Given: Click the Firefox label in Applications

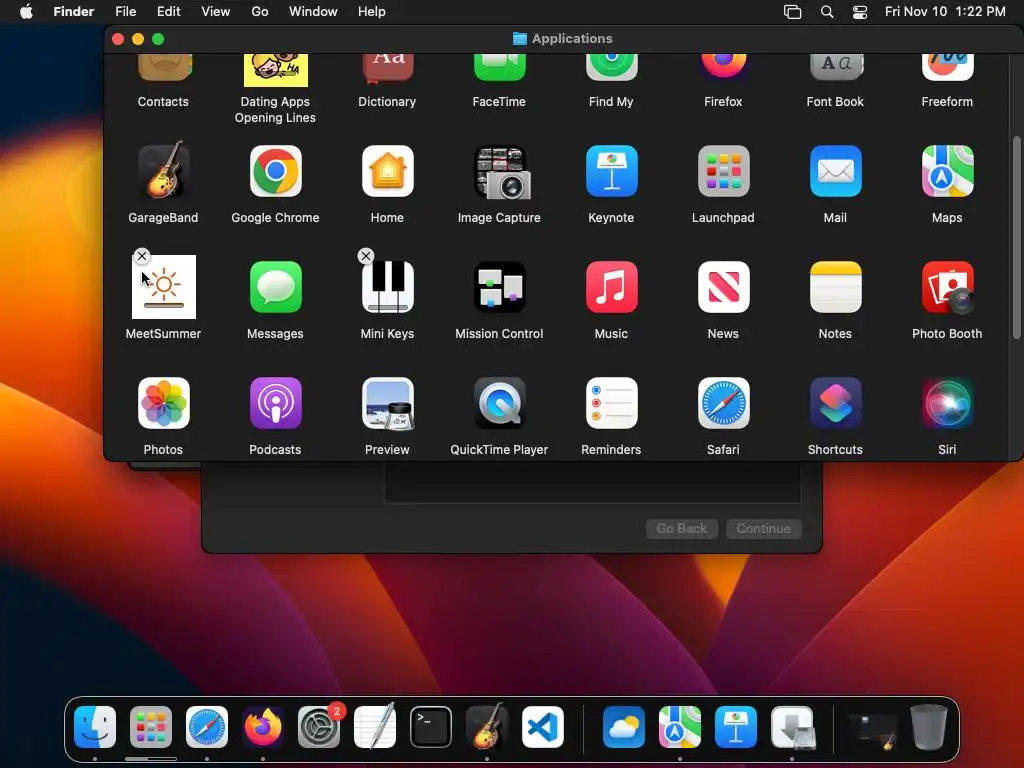Looking at the screenshot, I should click(723, 102).
